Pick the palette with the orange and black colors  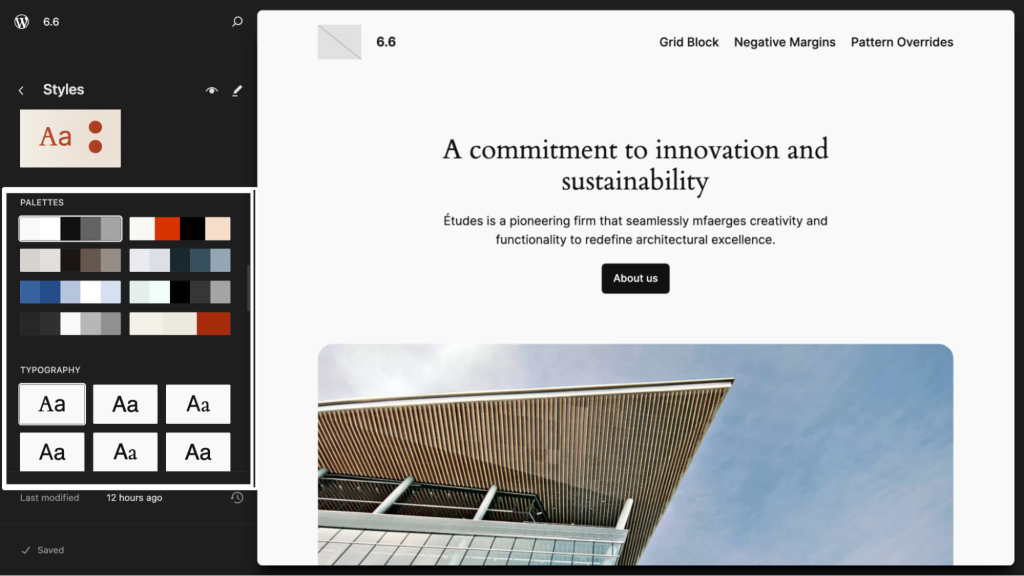180,229
